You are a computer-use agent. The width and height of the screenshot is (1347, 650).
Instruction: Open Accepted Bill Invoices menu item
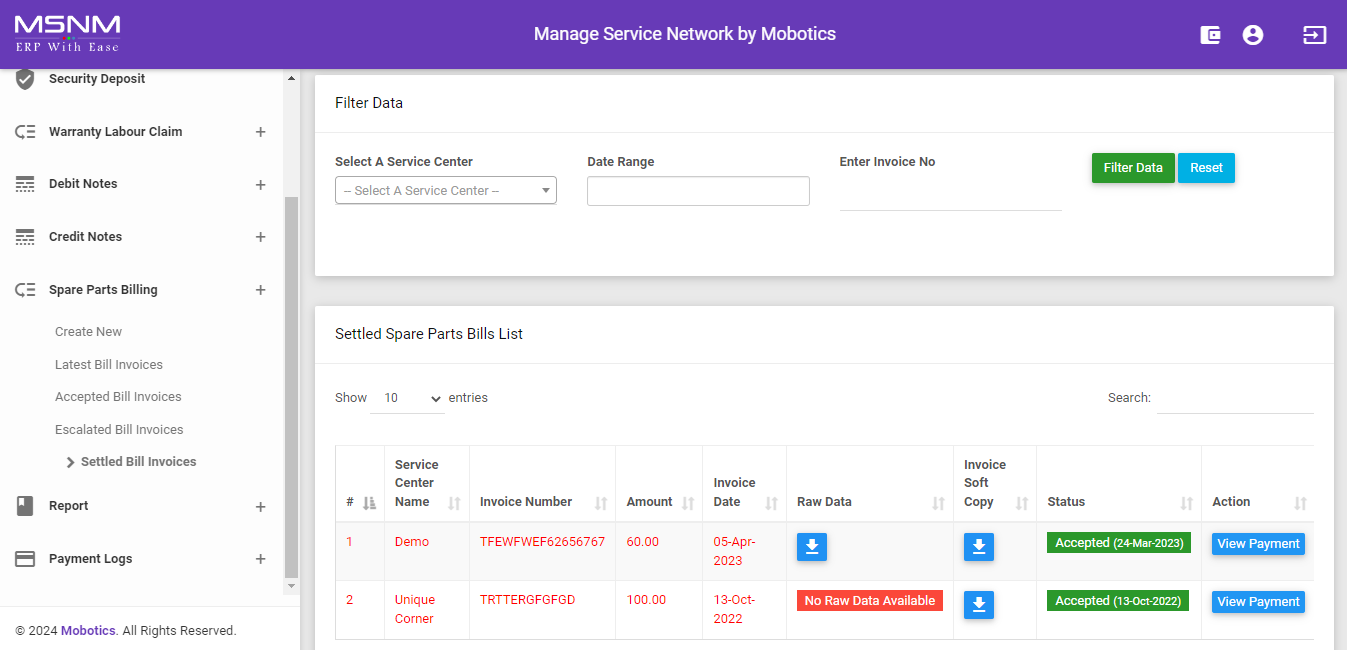pos(118,397)
